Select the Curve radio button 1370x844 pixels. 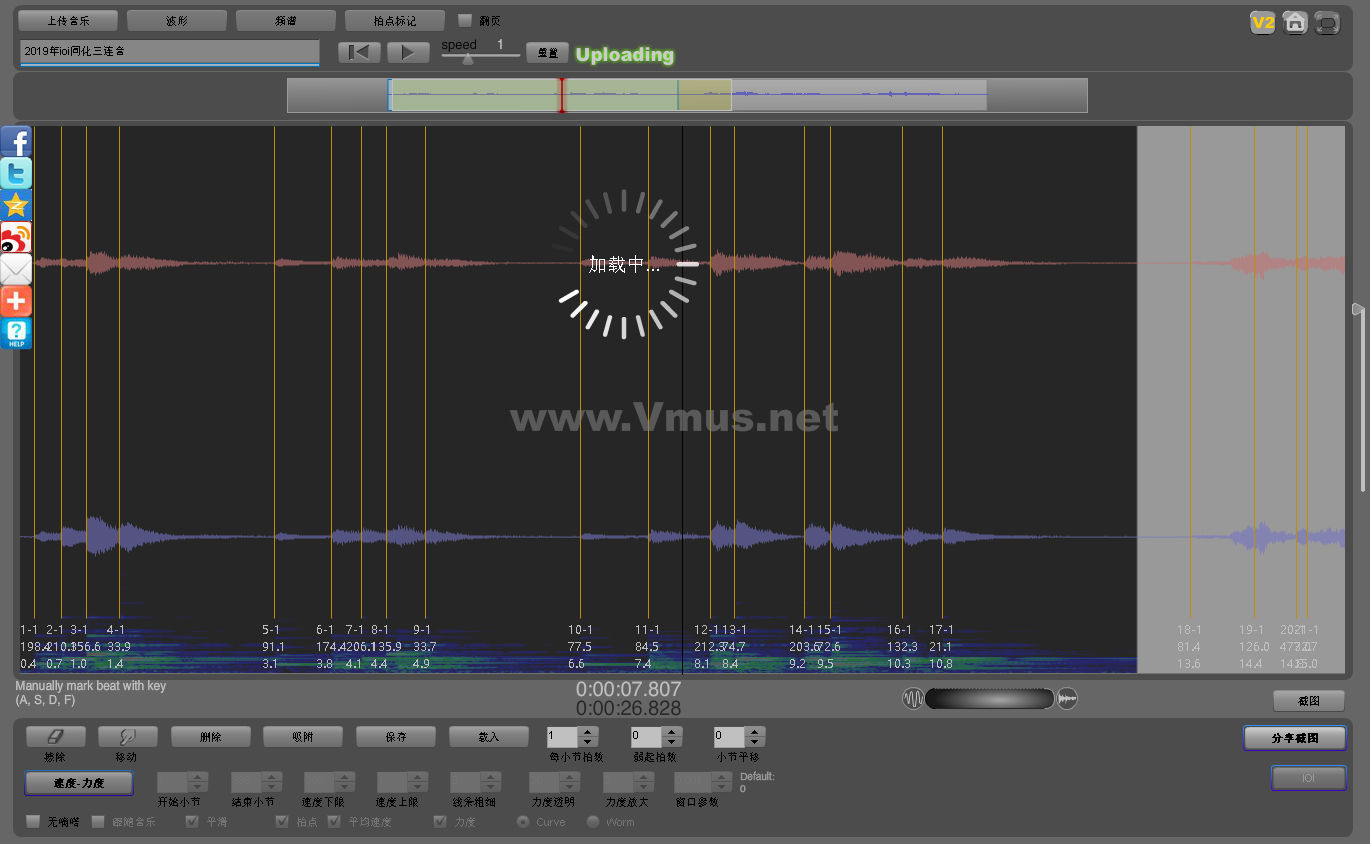522,822
